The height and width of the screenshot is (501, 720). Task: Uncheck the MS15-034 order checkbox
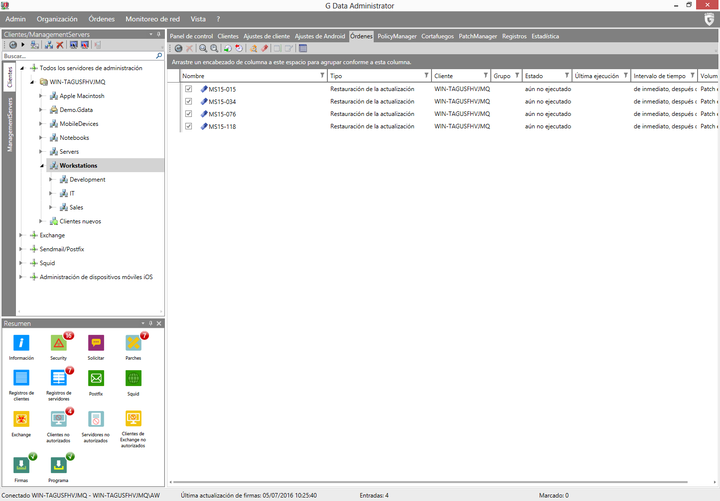click(188, 101)
